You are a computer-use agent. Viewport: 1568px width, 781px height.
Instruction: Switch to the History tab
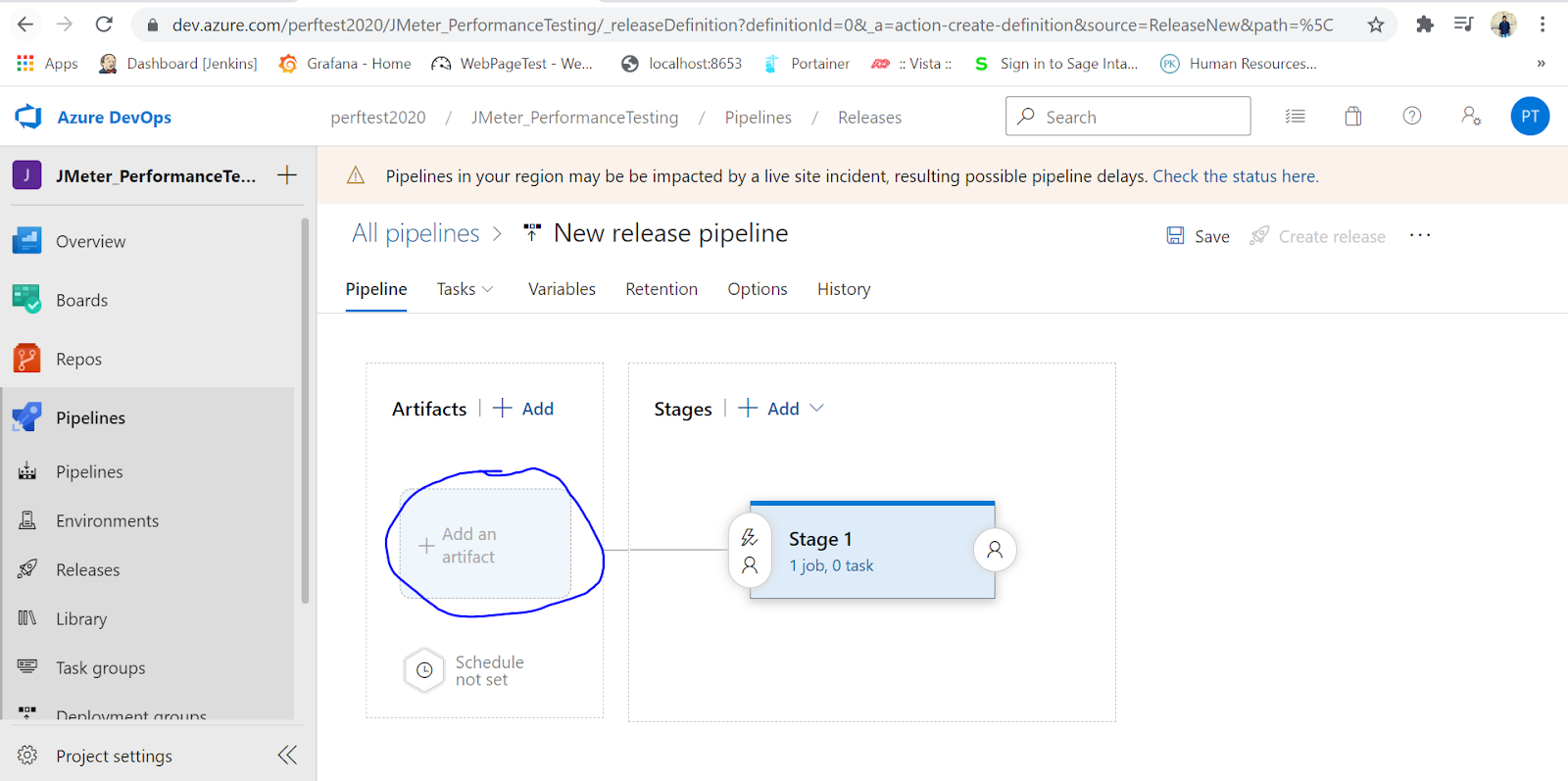click(x=844, y=289)
